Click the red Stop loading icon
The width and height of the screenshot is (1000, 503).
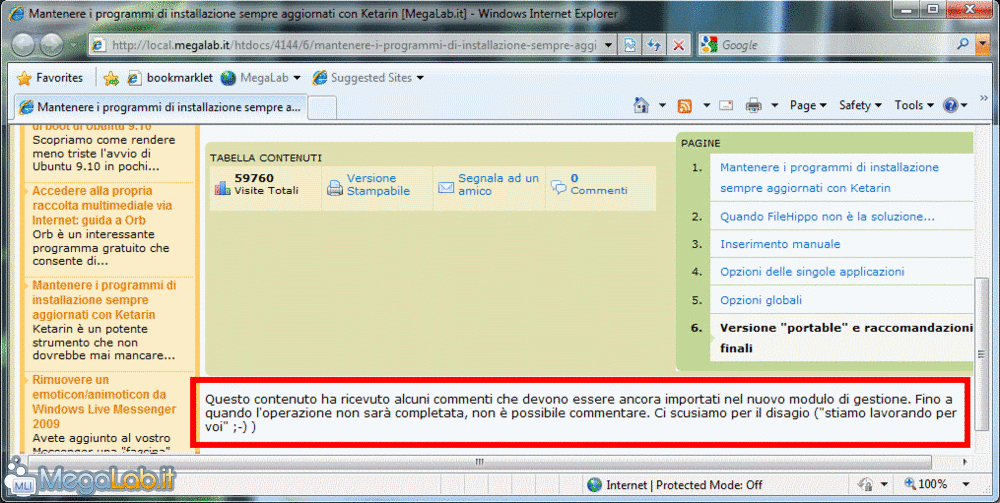[x=679, y=45]
